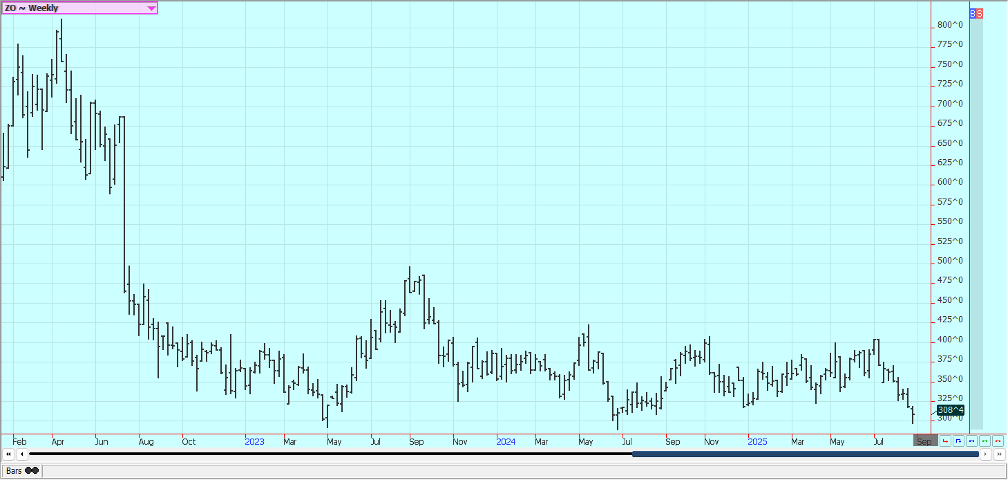The image size is (1008, 480).
Task: Click the red line-style icon beside Sep
Action: point(945,441)
